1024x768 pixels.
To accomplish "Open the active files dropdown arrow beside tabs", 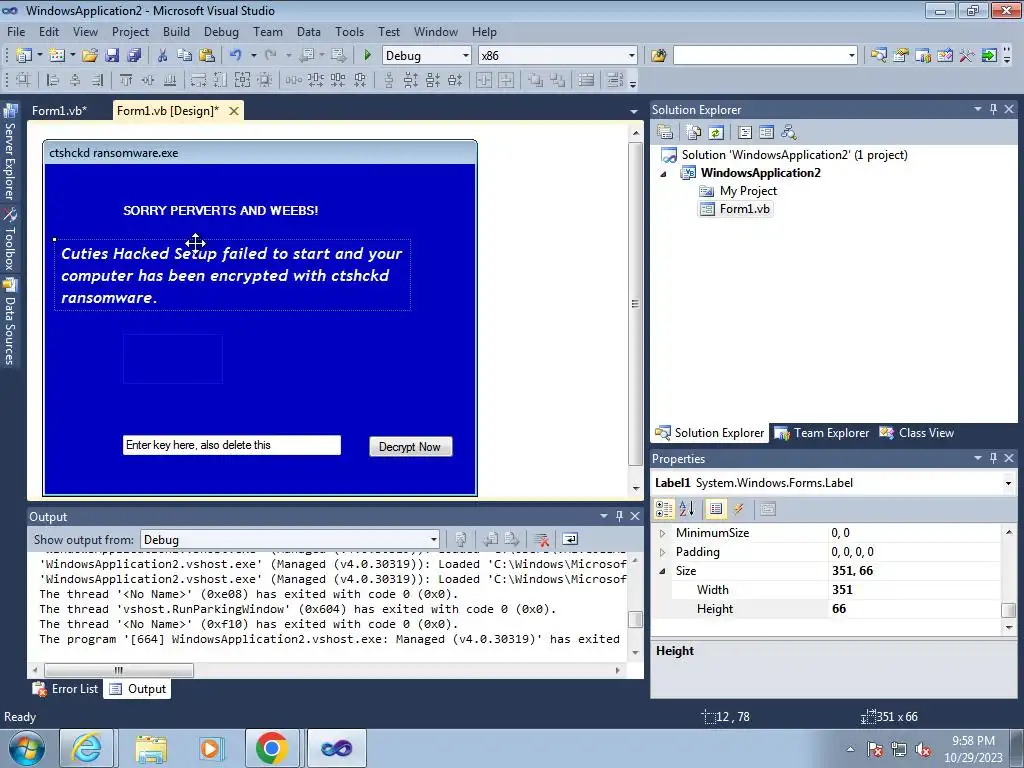I will point(633,112).
